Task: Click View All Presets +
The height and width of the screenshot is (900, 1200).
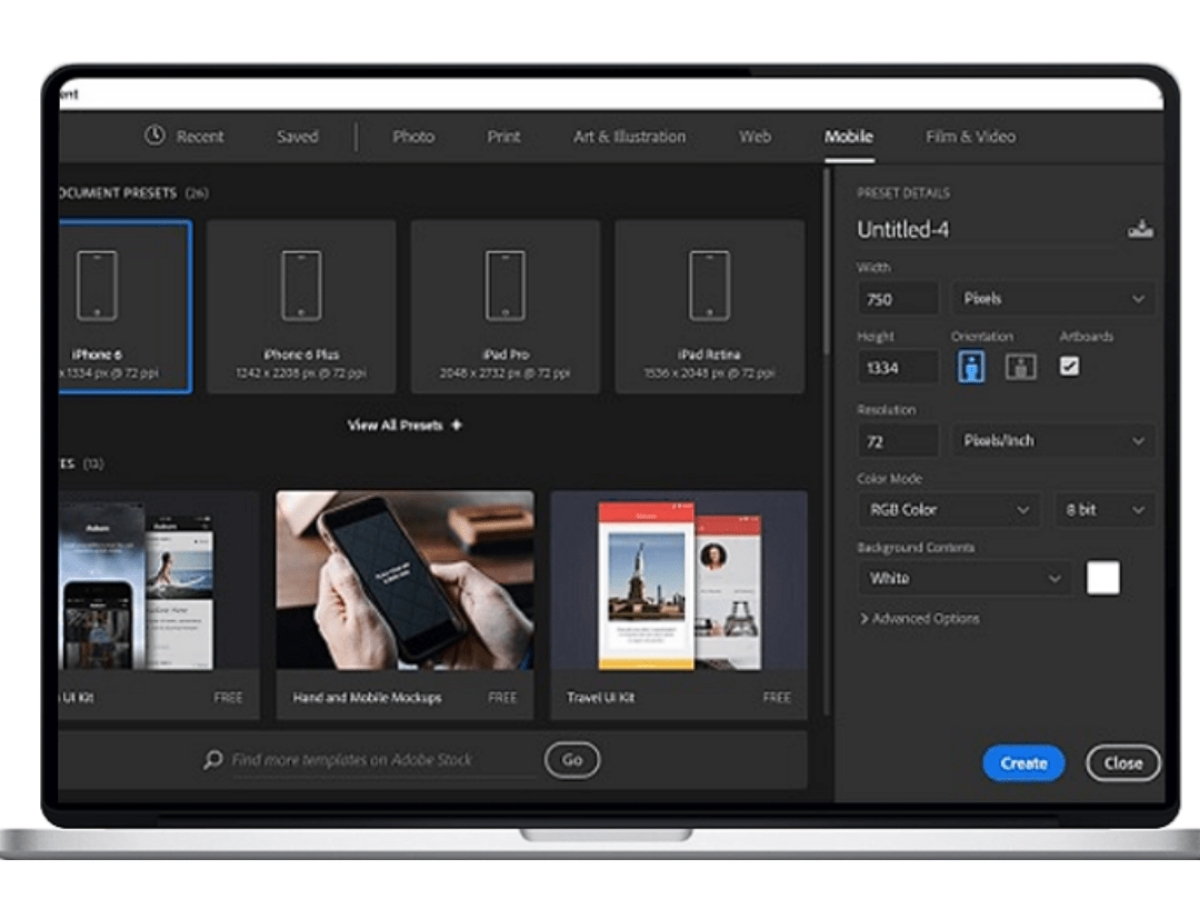Action: pyautogui.click(x=405, y=425)
